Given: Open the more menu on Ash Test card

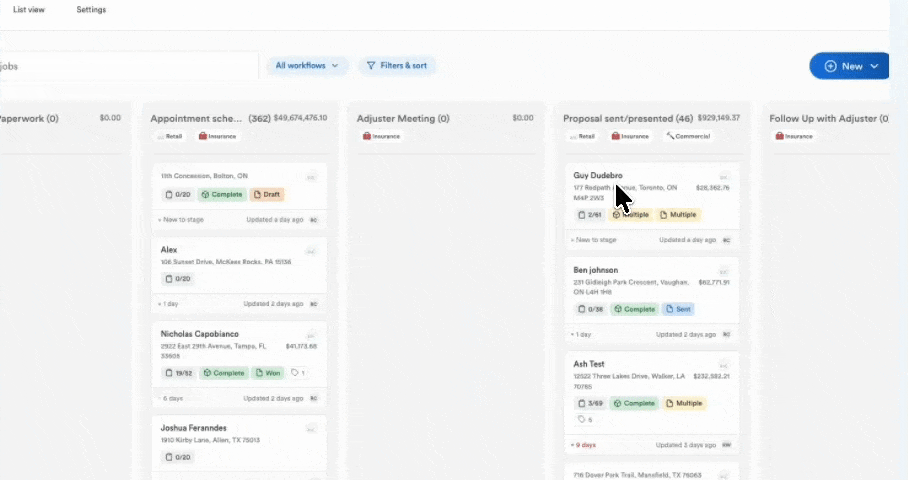Looking at the screenshot, I should pyautogui.click(x=723, y=366).
